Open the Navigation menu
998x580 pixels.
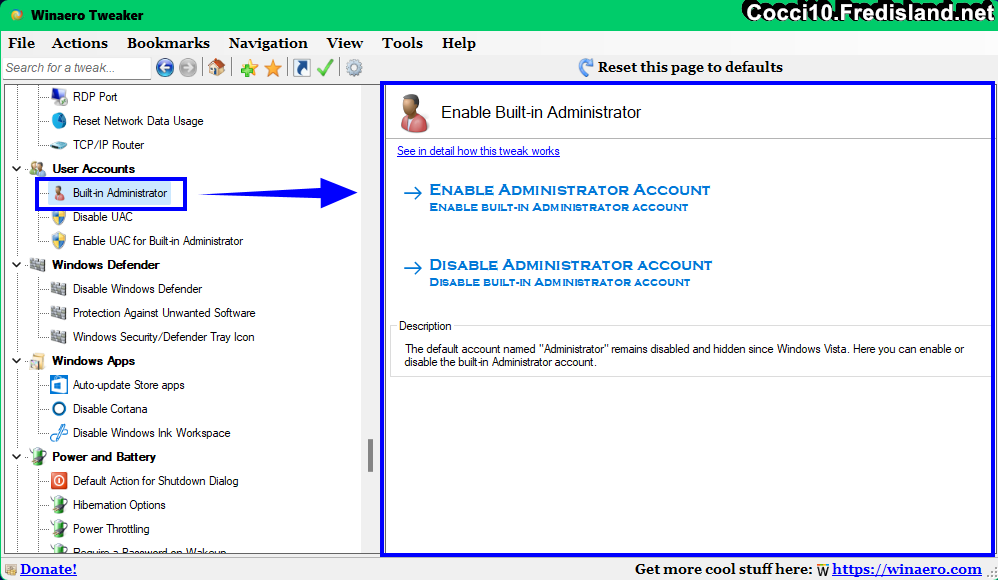pyautogui.click(x=268, y=43)
